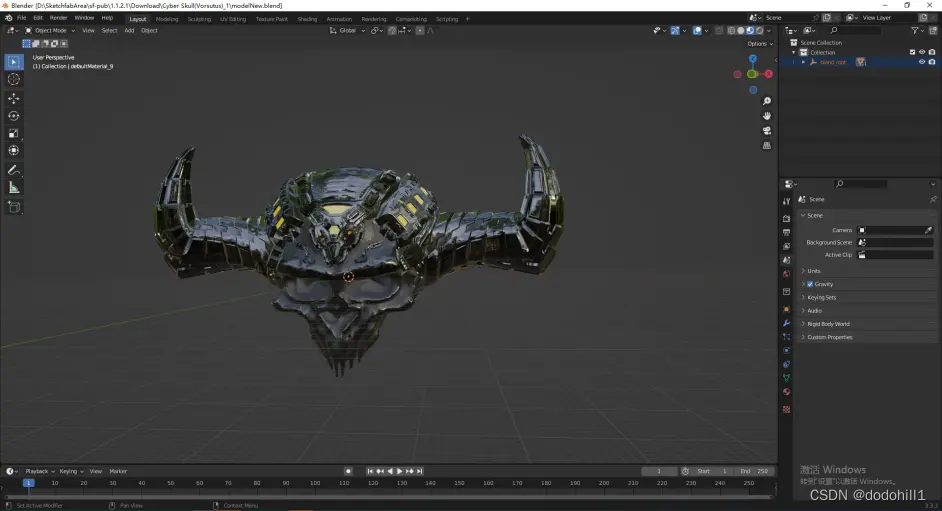The image size is (942, 511).
Task: Expand the Rigid Body World section
Action: (x=828, y=324)
